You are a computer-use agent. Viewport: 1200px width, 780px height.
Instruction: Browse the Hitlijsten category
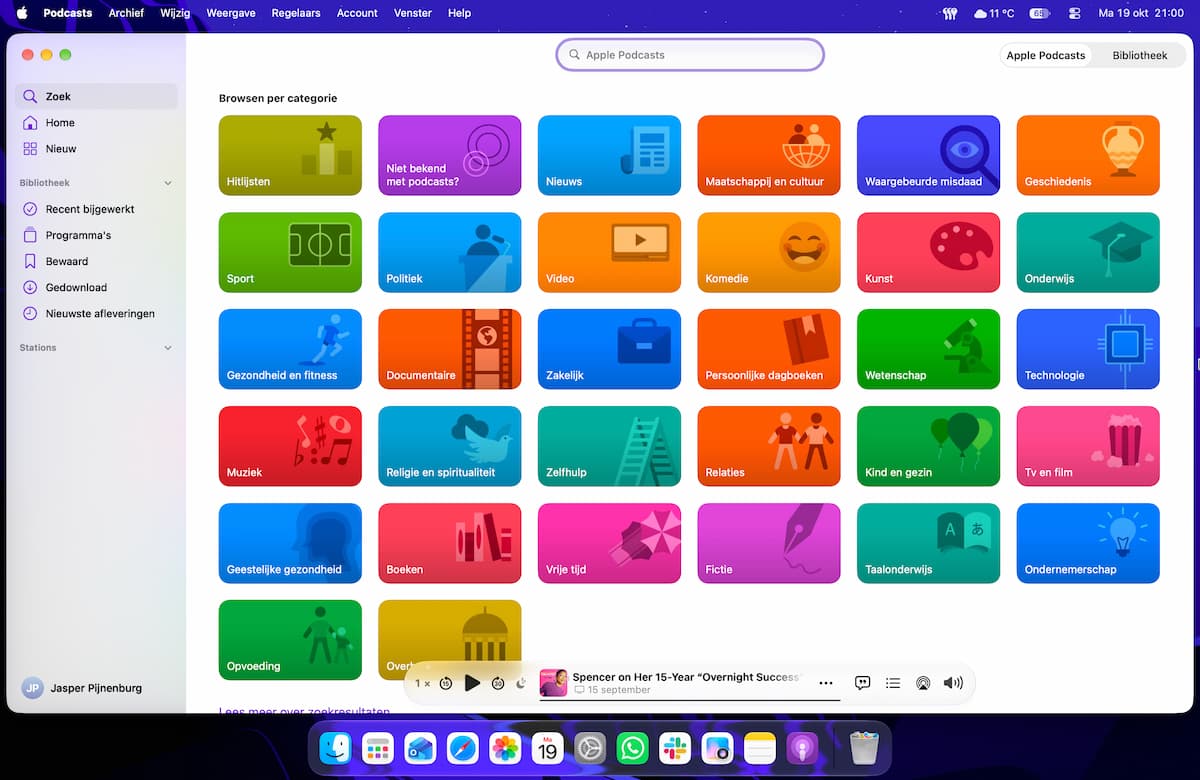(x=290, y=155)
